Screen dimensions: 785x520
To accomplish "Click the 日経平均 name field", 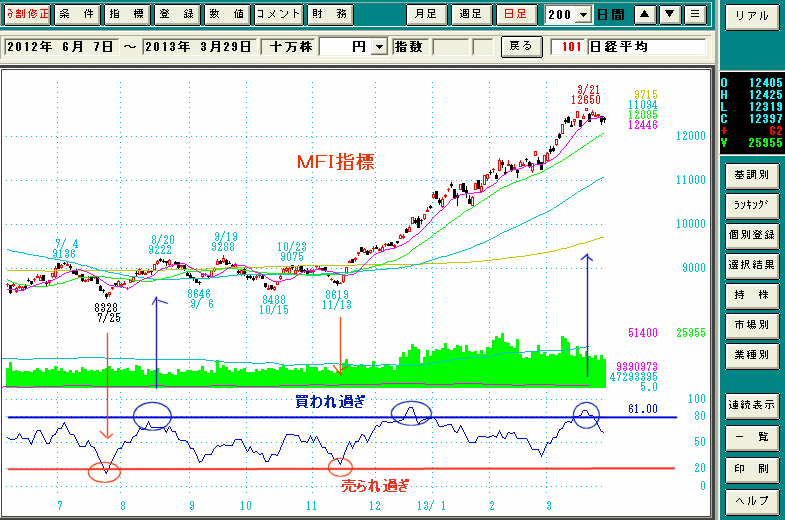I will point(647,47).
